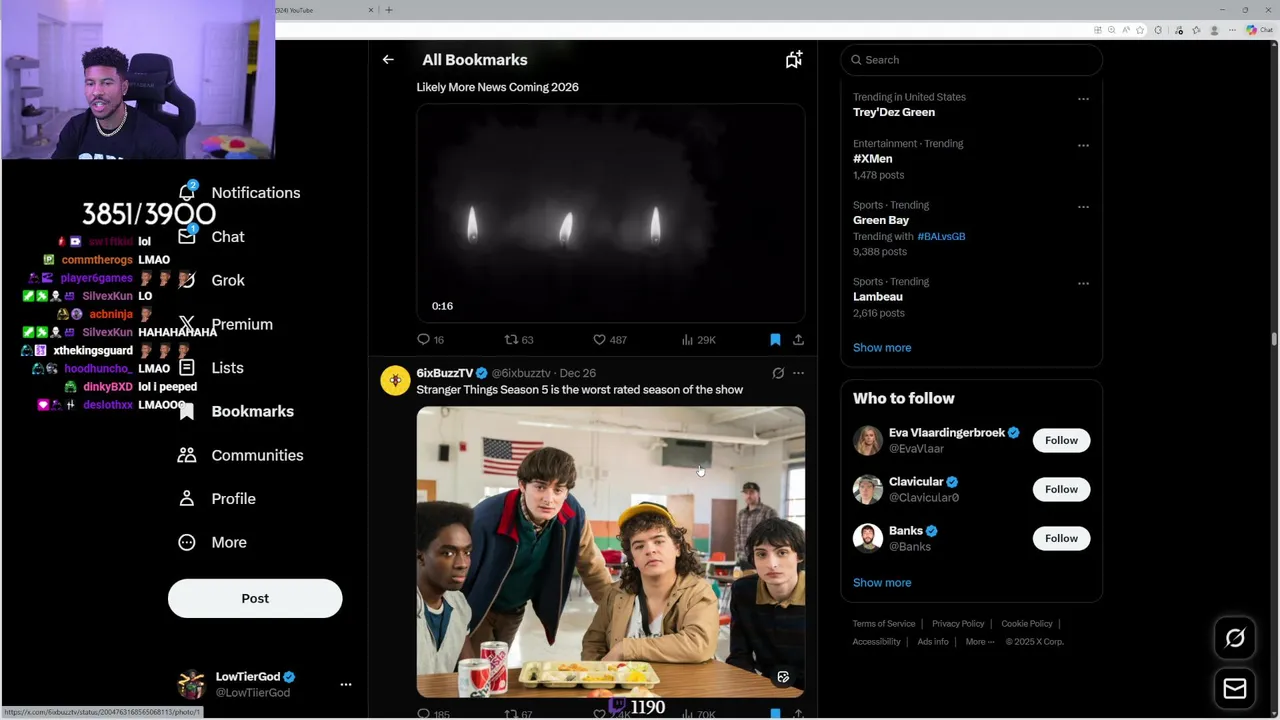Open the #XMen trending topic
Viewport: 1280px width, 720px height.
872,159
